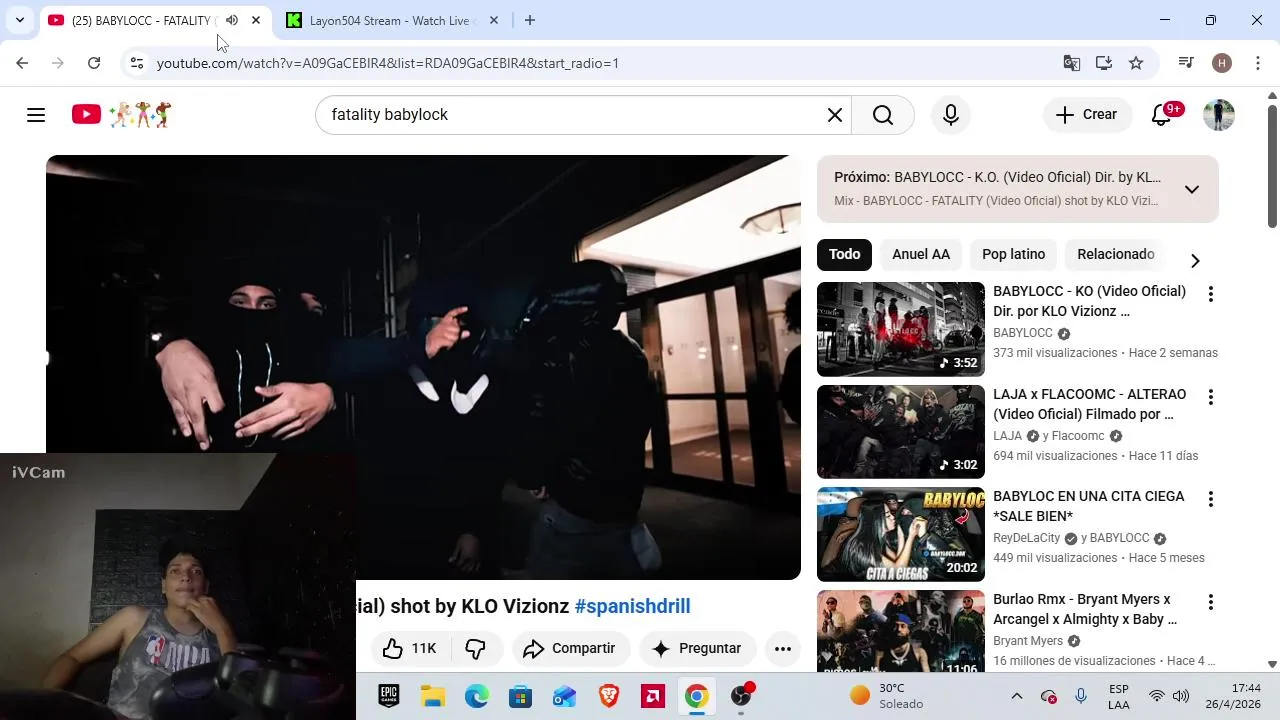
Task: Open Outlook from the taskbar
Action: click(x=565, y=696)
